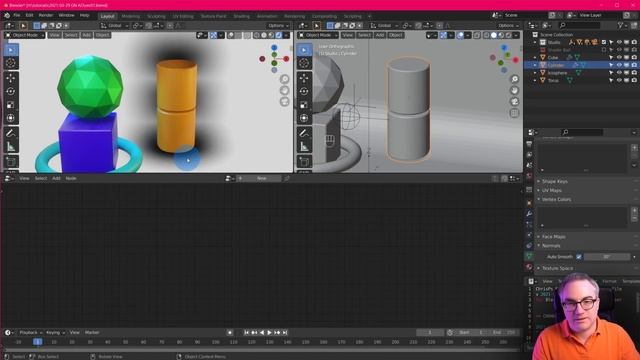Switch to the UV Editing workspace tab
Image resolution: width=640 pixels, height=360 pixels.
click(183, 16)
